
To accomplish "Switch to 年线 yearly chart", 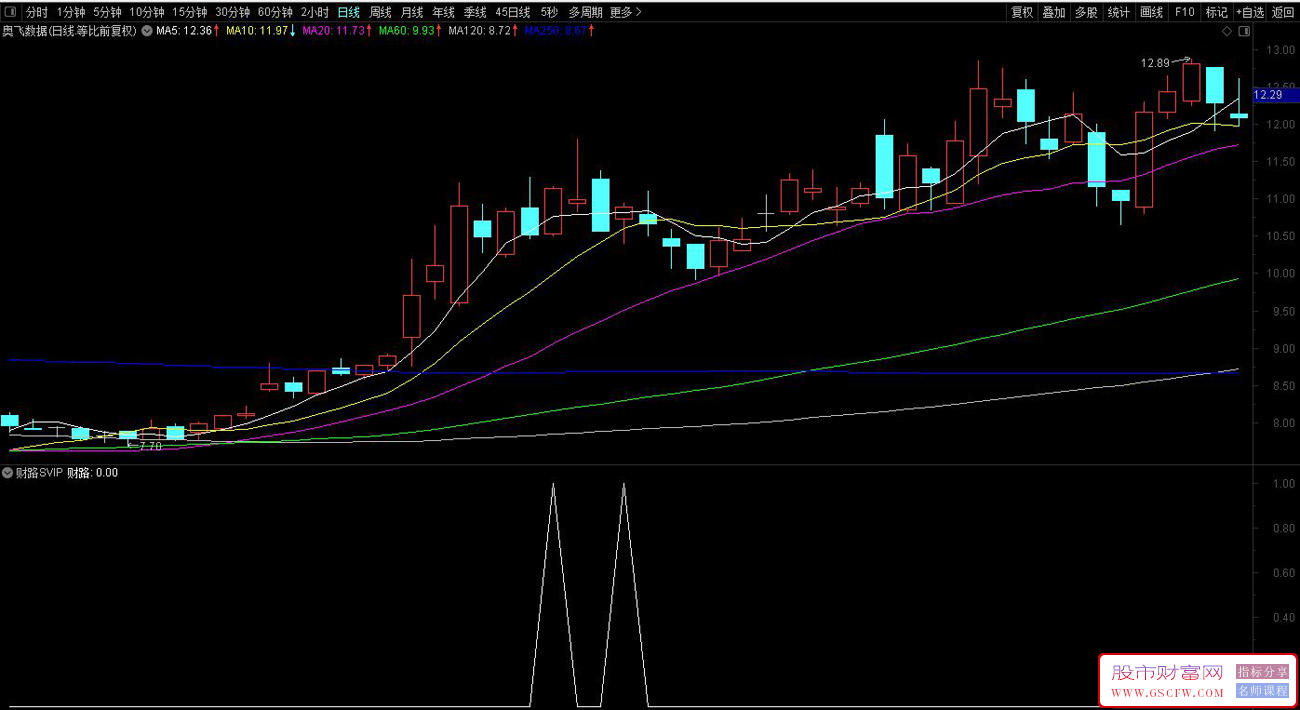I will click(444, 13).
